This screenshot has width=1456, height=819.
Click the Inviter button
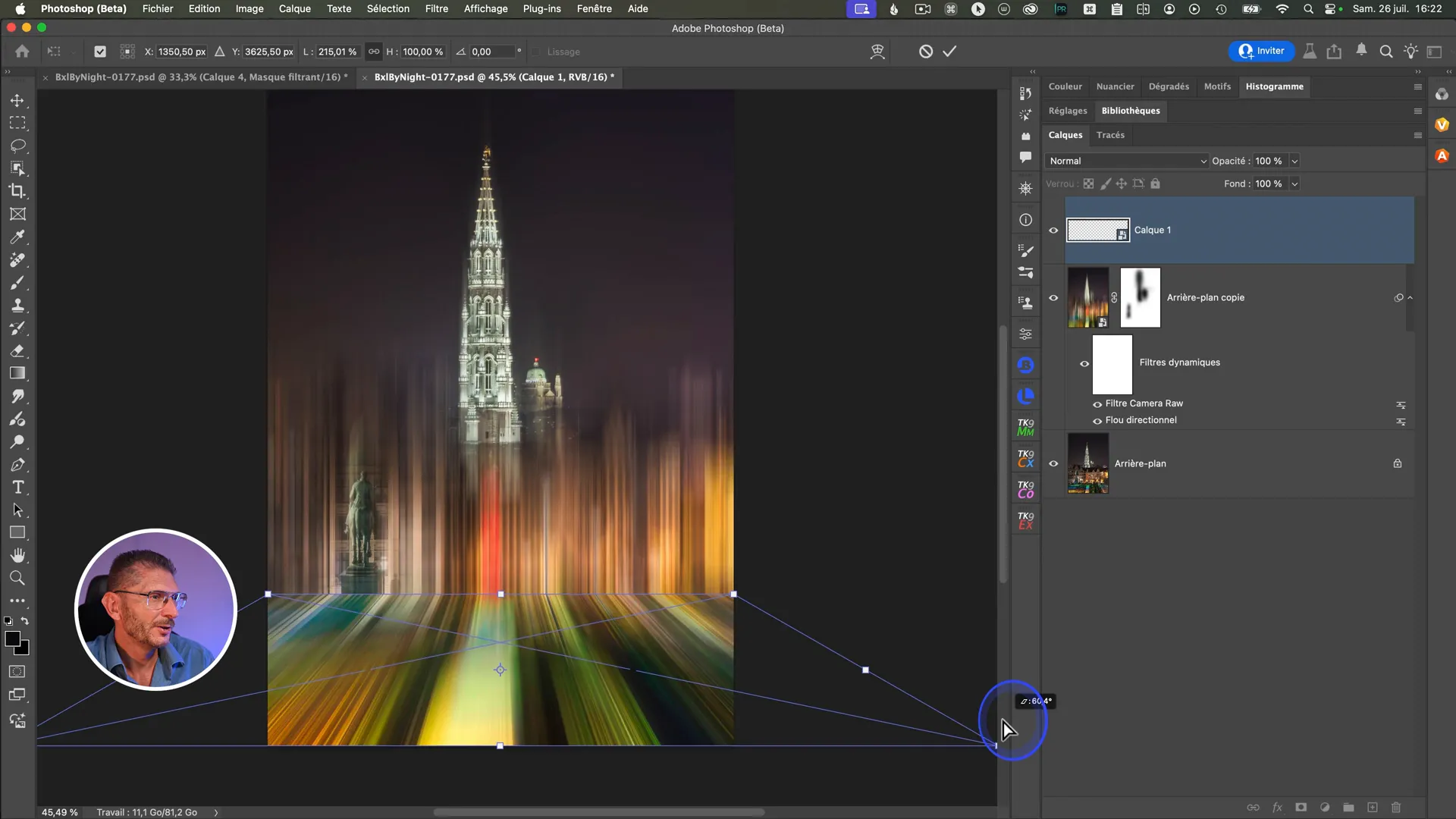1261,51
